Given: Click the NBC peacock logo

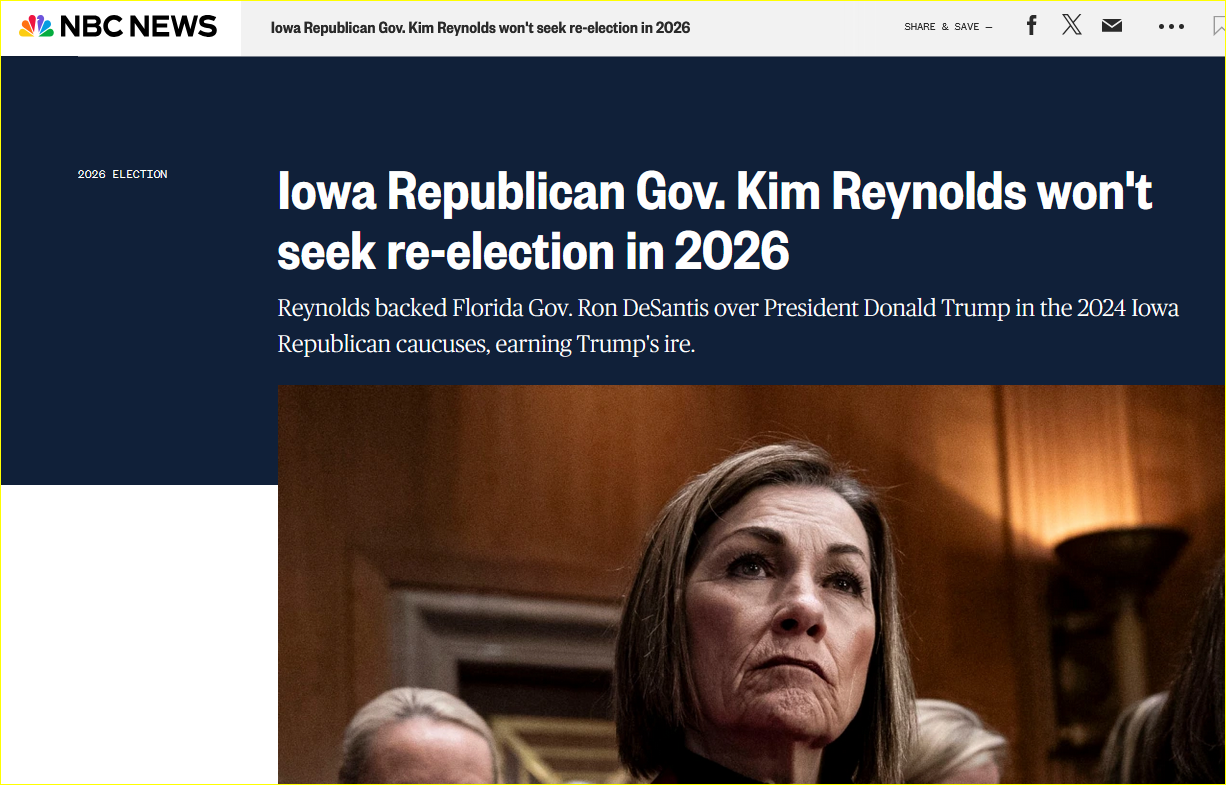Looking at the screenshot, I should 37,27.
